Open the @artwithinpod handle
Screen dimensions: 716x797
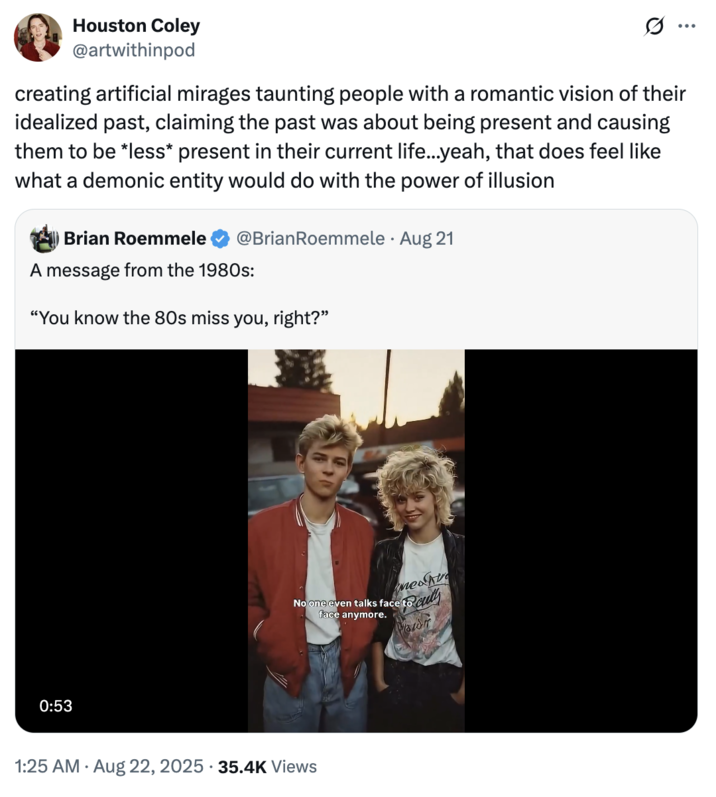[x=134, y=50]
